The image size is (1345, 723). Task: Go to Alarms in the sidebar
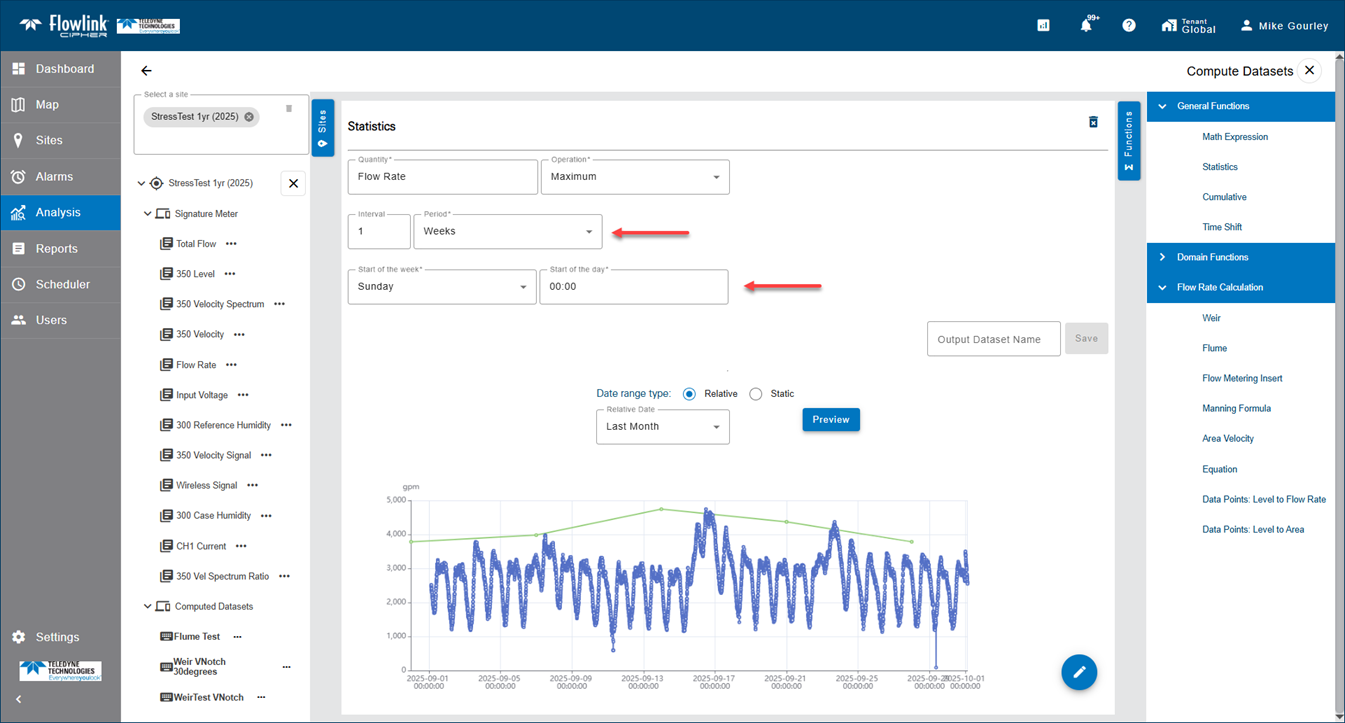54,177
